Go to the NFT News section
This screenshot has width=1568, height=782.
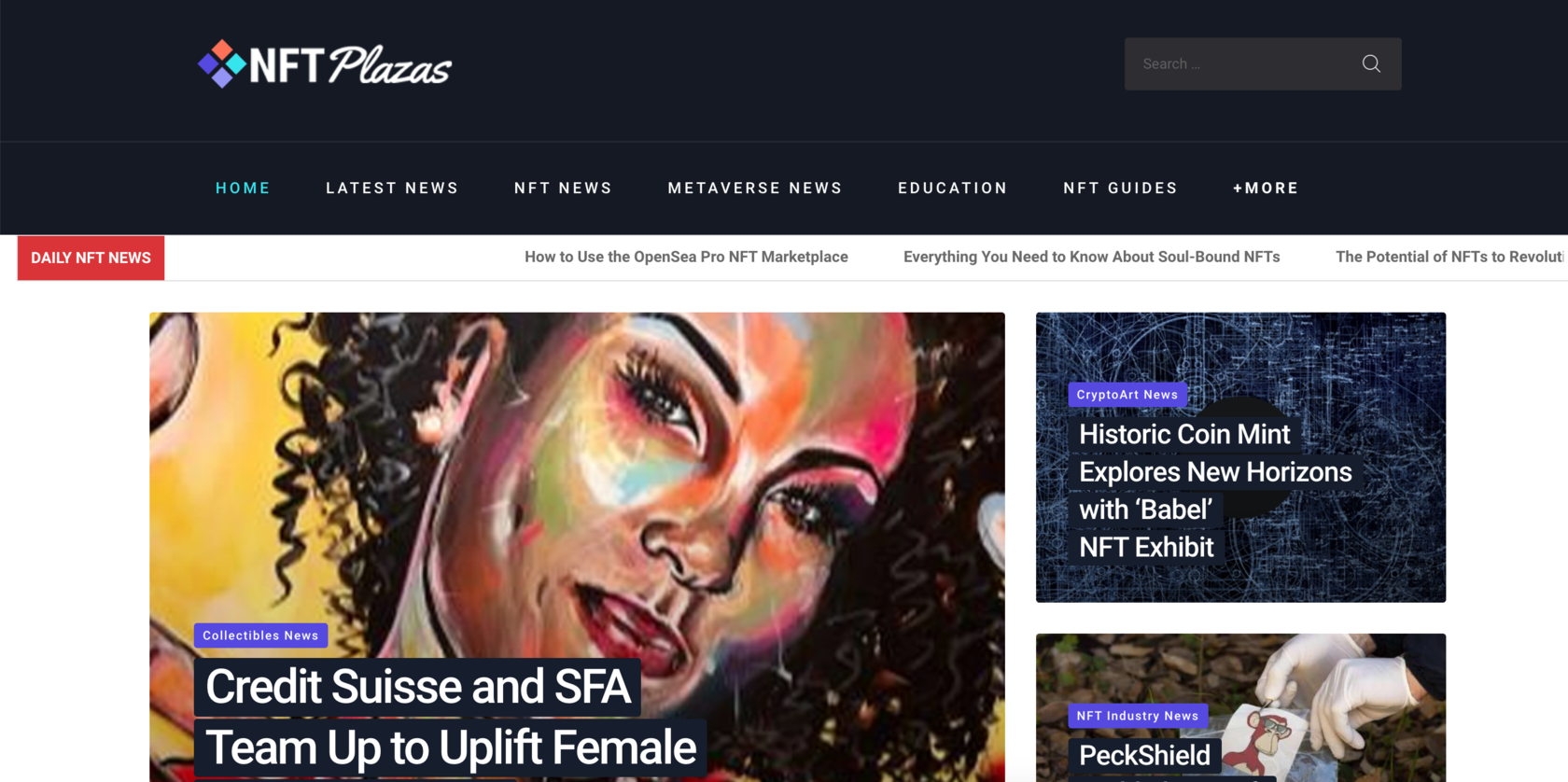(x=563, y=188)
